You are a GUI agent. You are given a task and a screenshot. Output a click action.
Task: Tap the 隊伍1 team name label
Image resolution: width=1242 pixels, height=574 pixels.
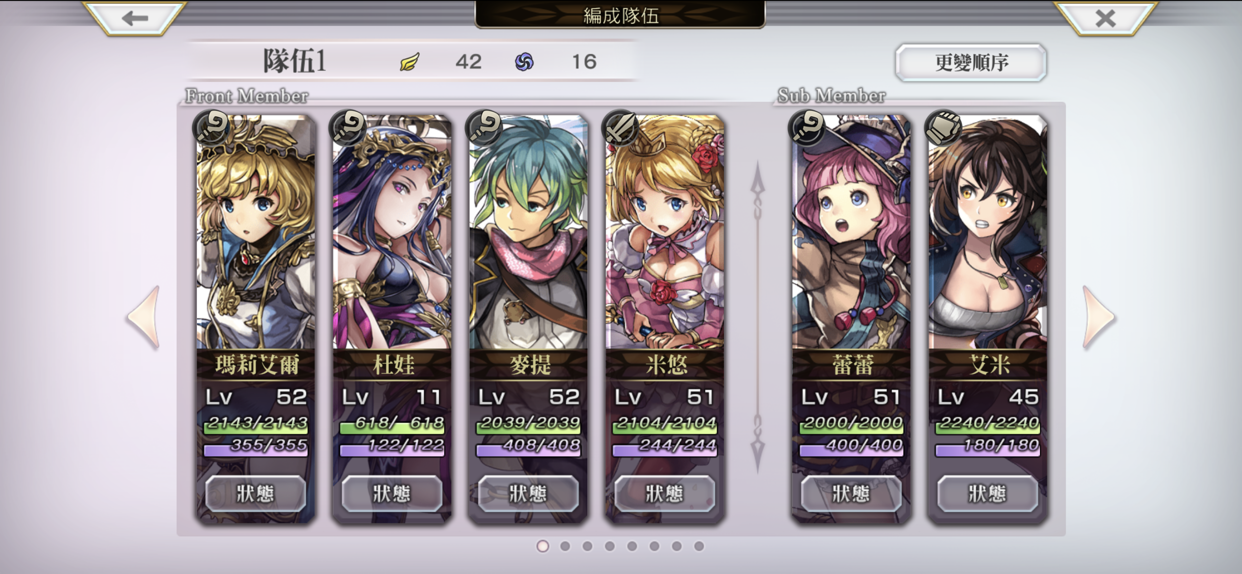[295, 61]
